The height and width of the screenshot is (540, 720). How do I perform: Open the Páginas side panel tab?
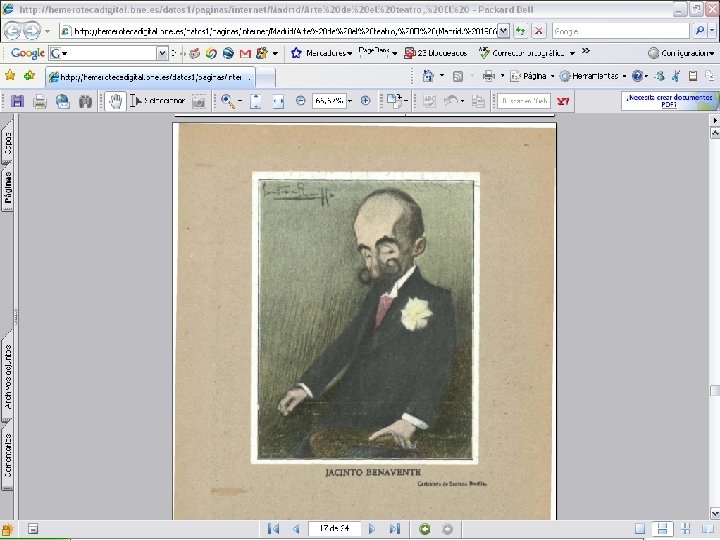pyautogui.click(x=8, y=188)
